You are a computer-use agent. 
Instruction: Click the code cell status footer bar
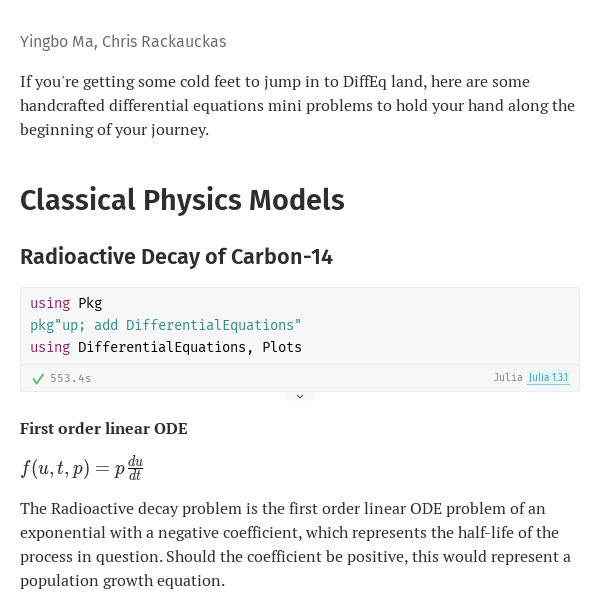300,378
